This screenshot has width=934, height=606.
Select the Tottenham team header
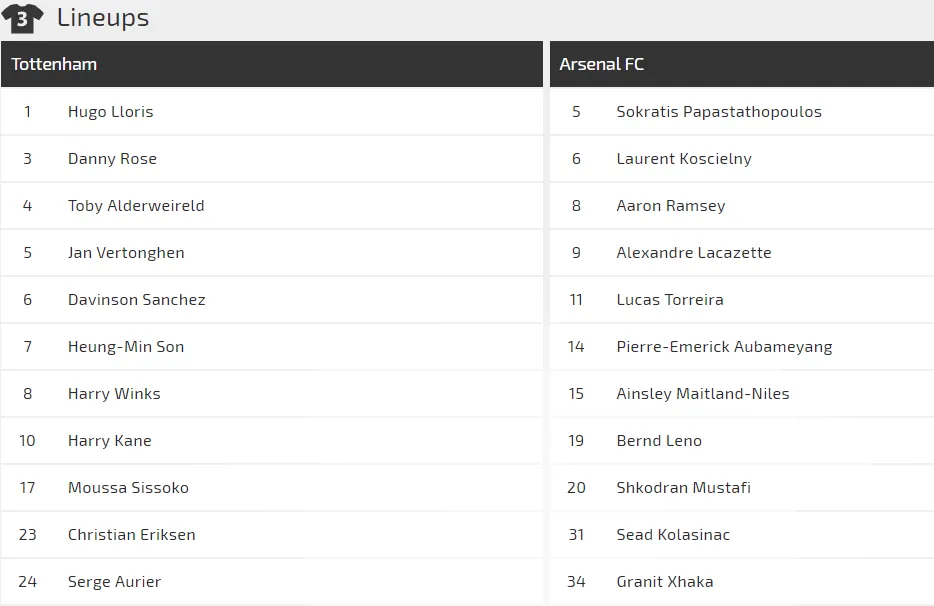click(x=54, y=64)
